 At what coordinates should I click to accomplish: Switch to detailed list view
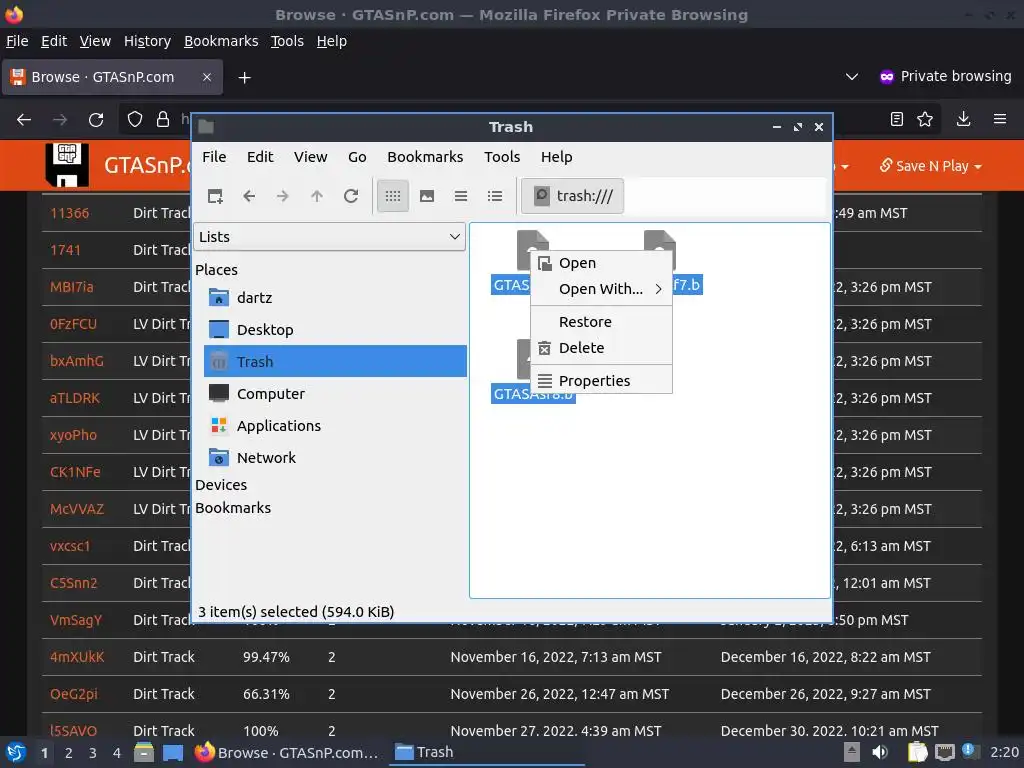[x=495, y=196]
